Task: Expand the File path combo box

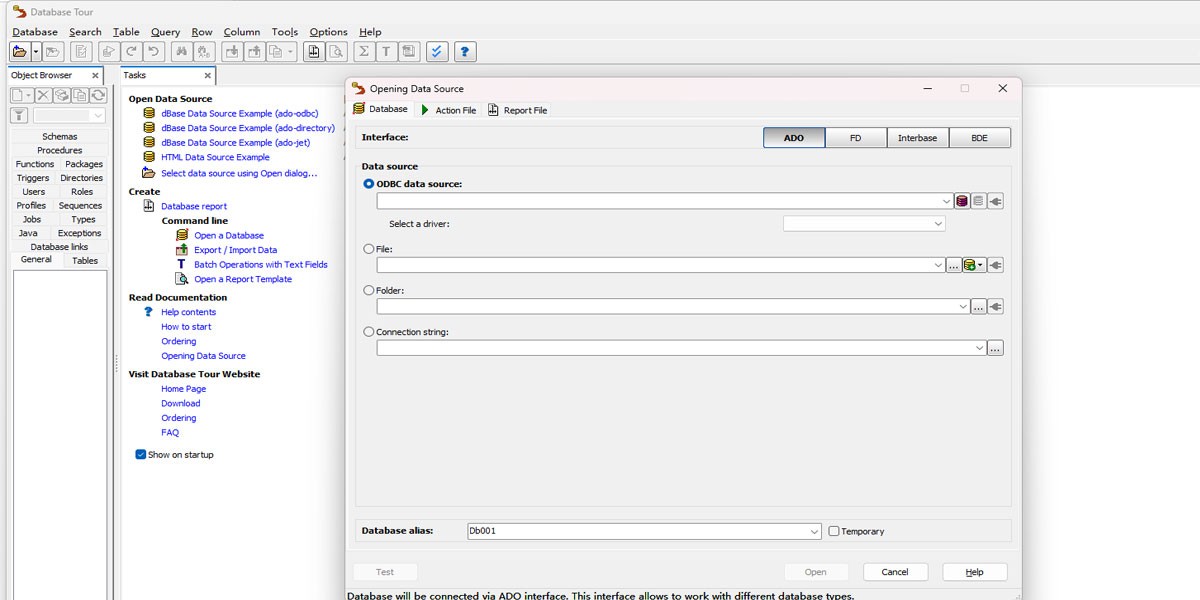Action: (x=938, y=265)
